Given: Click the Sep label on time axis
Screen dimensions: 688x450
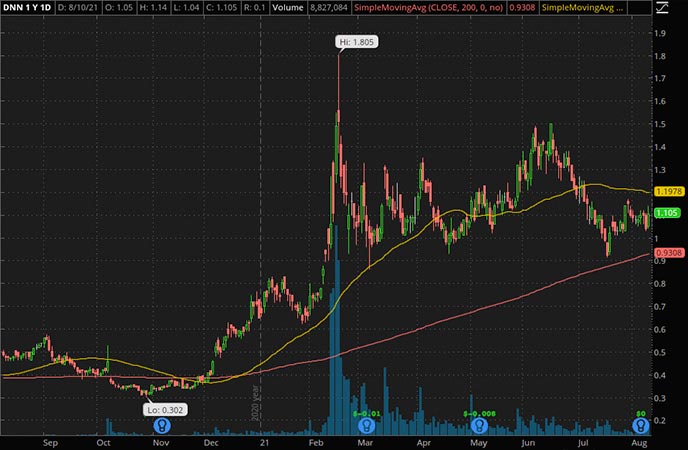Looking at the screenshot, I should [x=50, y=443].
